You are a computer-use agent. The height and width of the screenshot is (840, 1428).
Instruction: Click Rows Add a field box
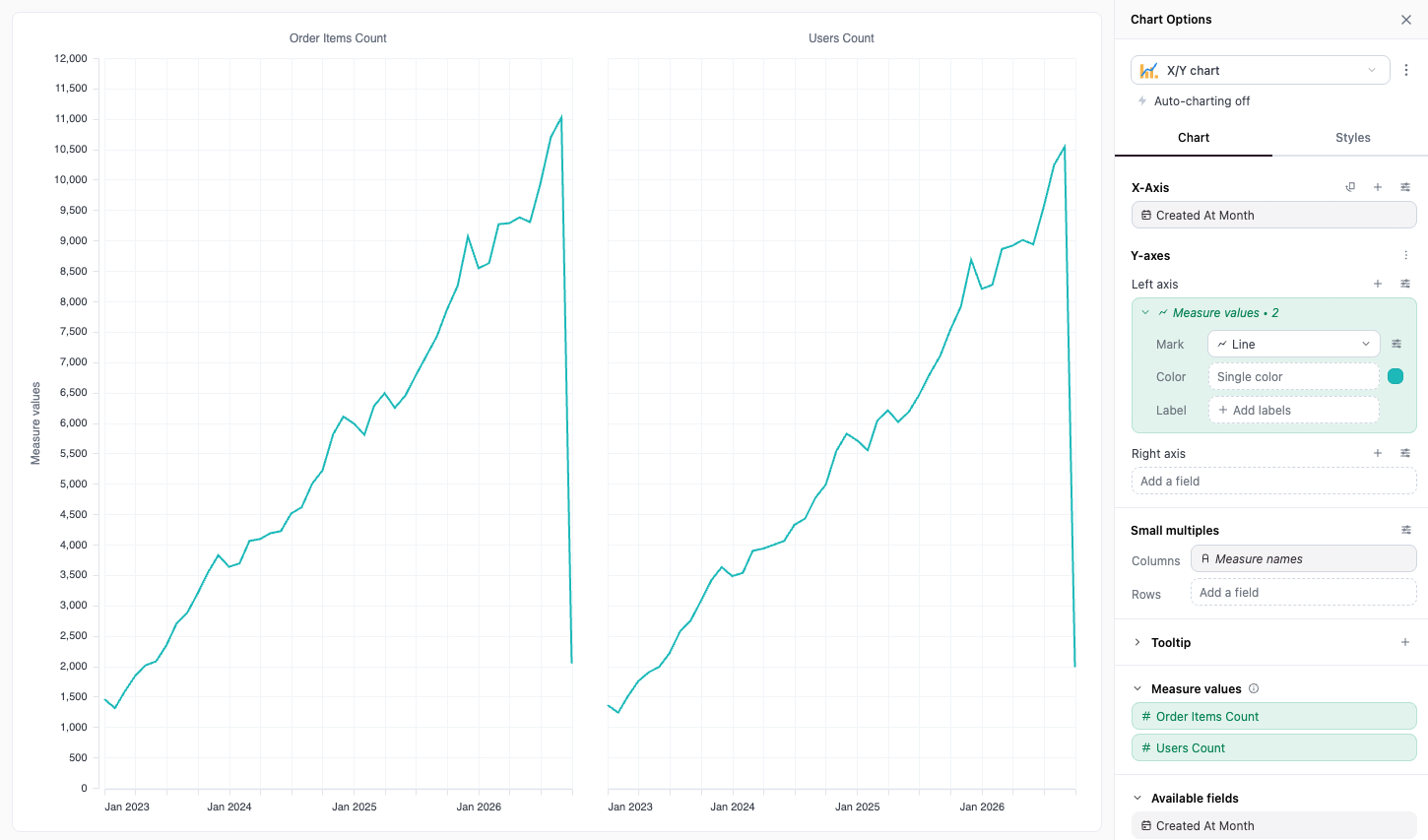[x=1304, y=592]
